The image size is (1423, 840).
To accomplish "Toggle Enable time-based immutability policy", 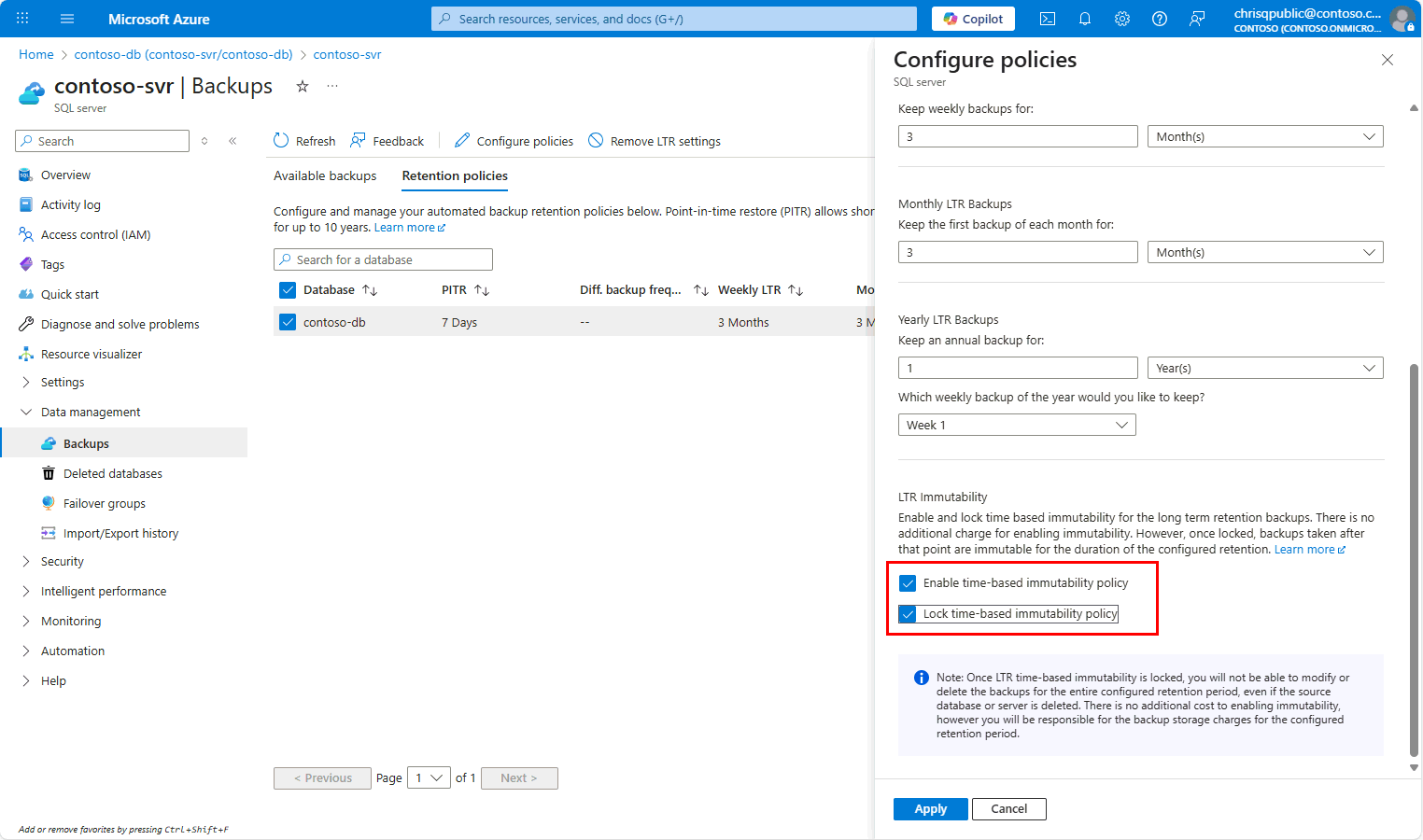I will click(x=908, y=583).
